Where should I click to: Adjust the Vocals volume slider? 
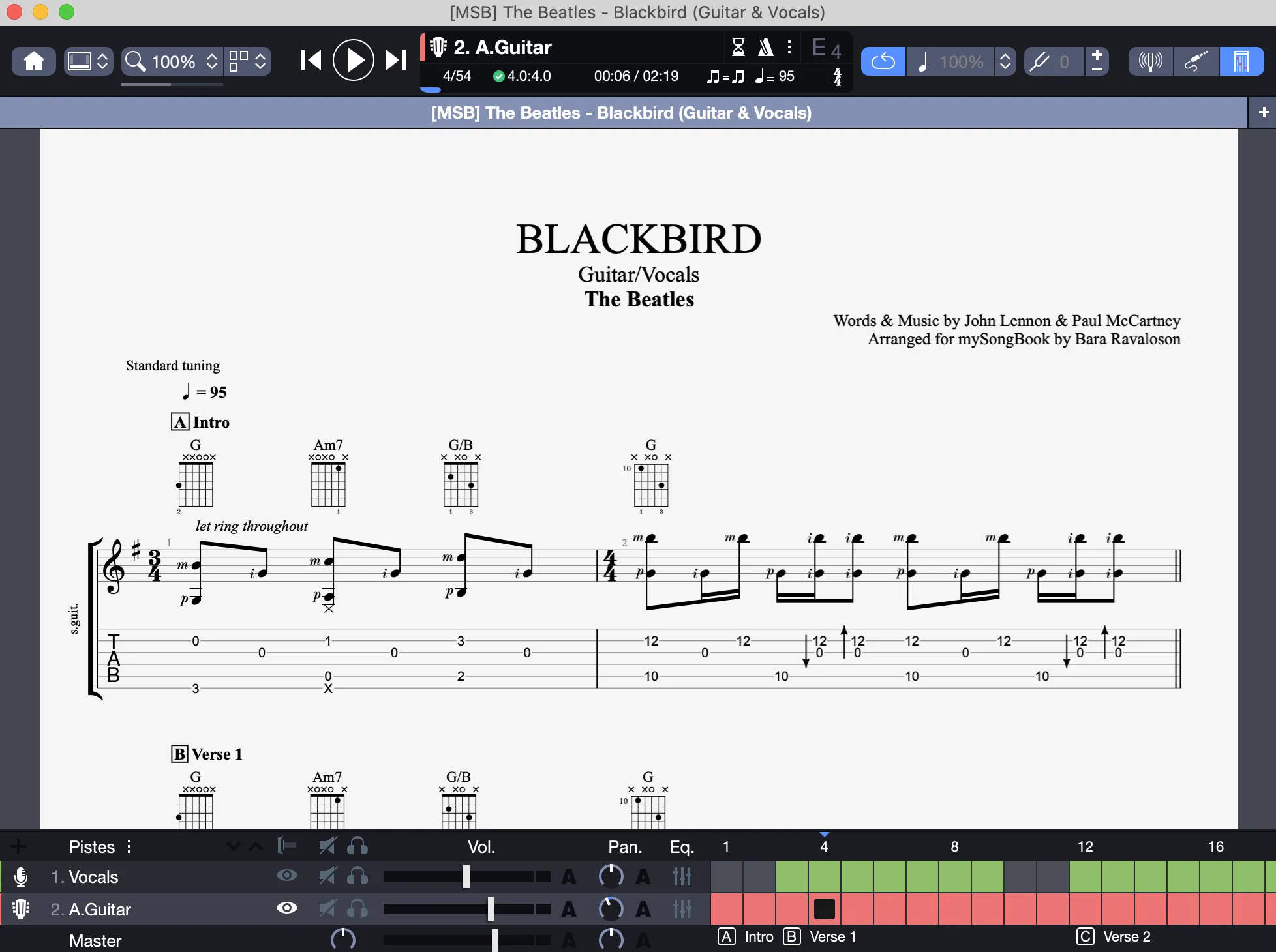(466, 876)
